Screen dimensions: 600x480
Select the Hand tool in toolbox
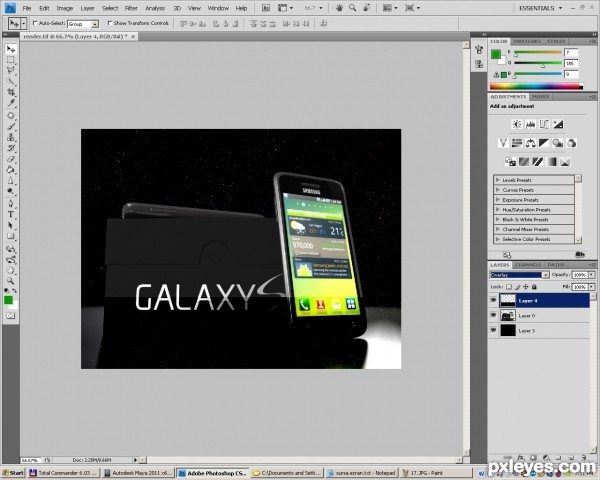pyautogui.click(x=11, y=270)
